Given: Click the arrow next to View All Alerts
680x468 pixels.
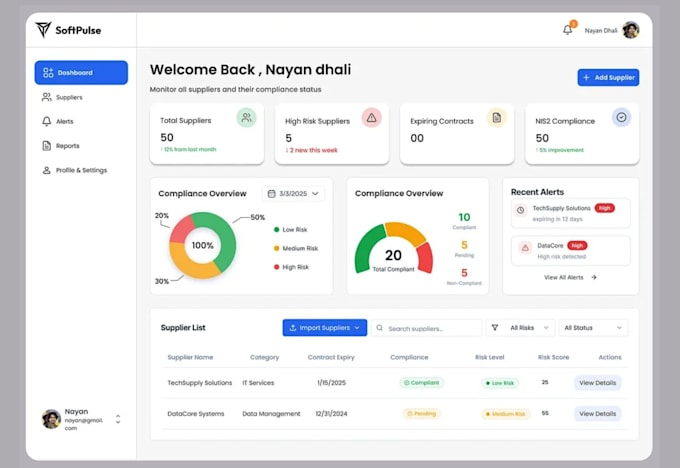Looking at the screenshot, I should (594, 277).
